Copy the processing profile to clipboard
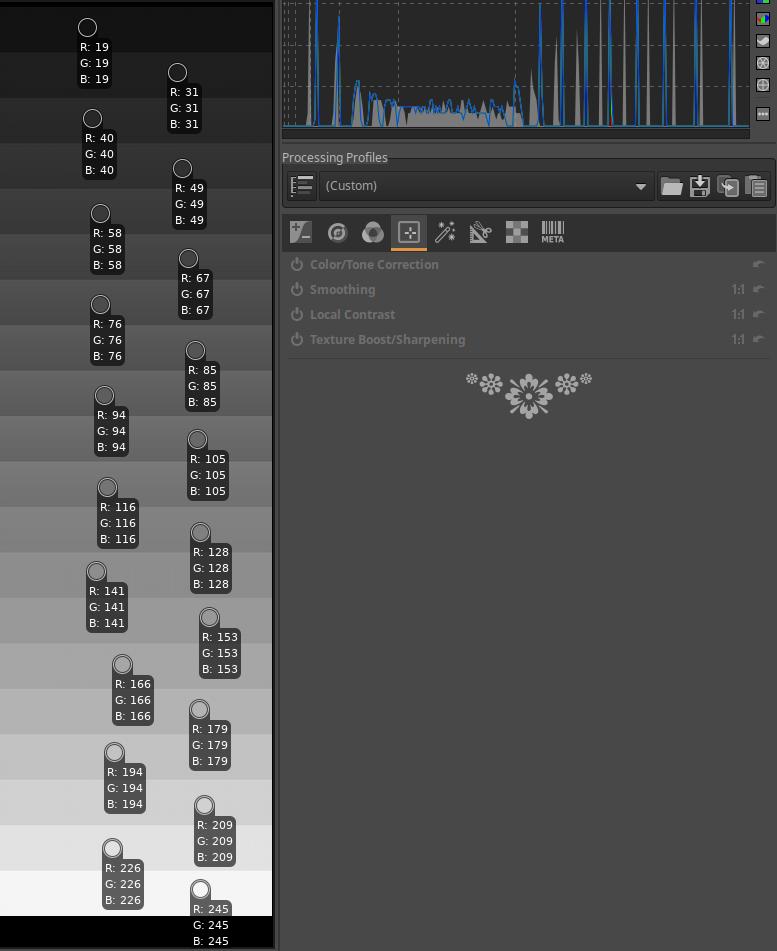This screenshot has width=777, height=951. click(x=728, y=186)
